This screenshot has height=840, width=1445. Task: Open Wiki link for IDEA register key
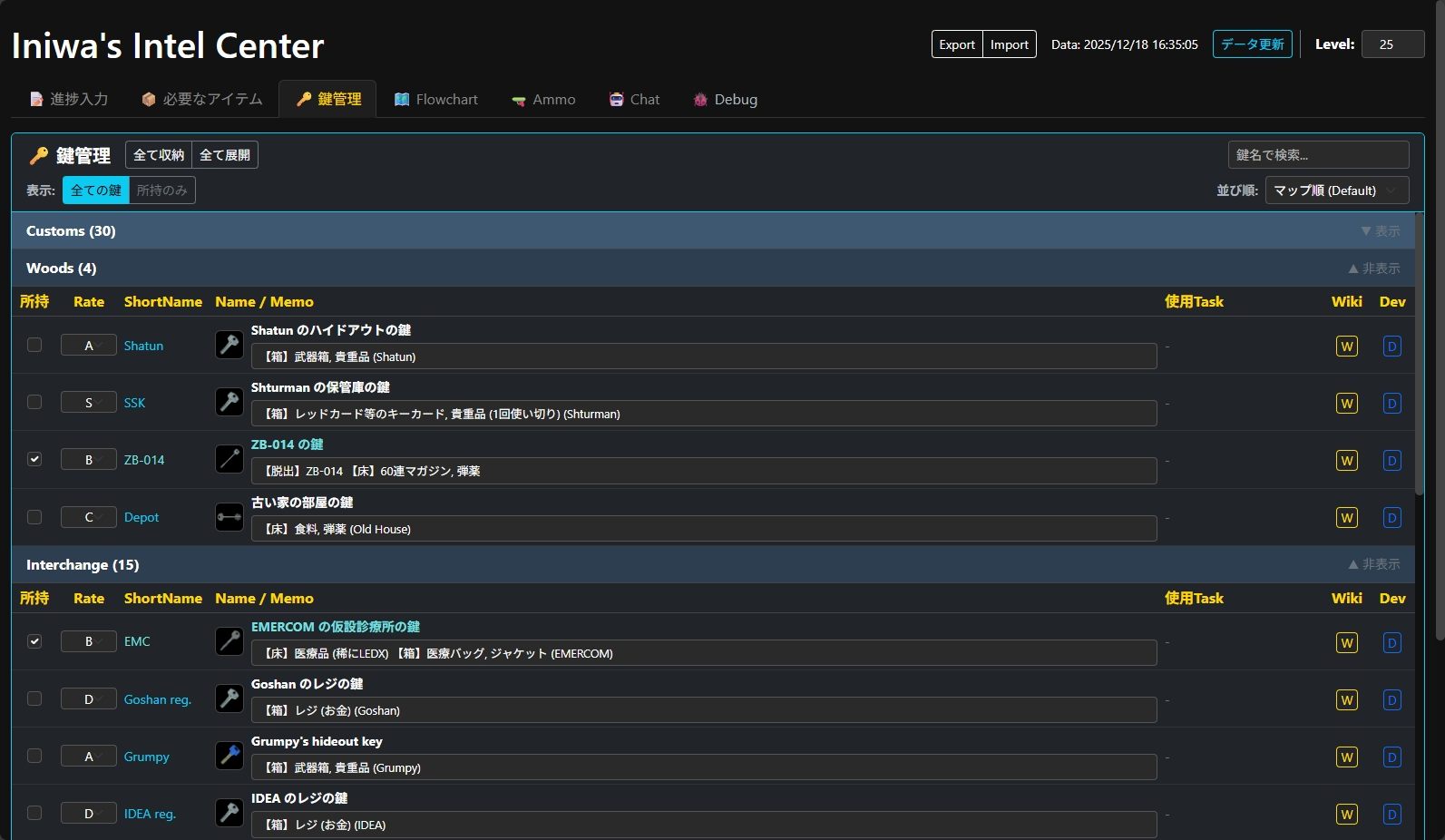(1346, 815)
